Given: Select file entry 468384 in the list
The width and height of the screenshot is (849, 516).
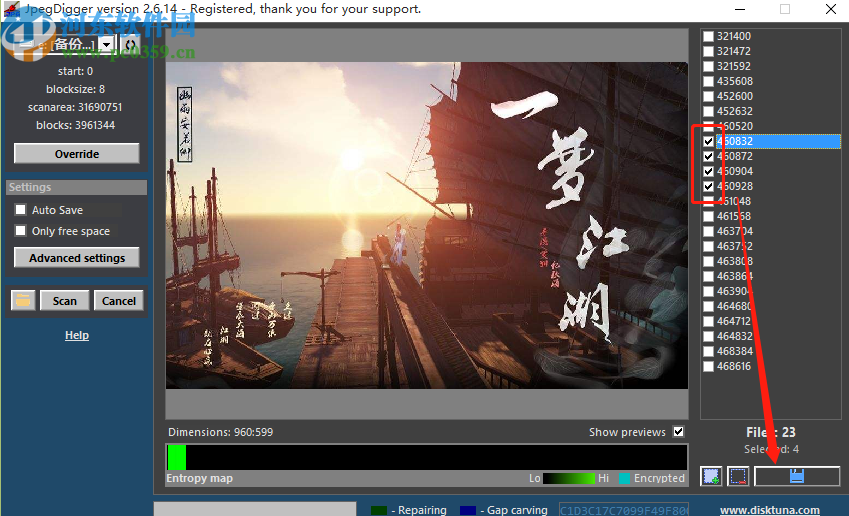Looking at the screenshot, I should pos(735,351).
